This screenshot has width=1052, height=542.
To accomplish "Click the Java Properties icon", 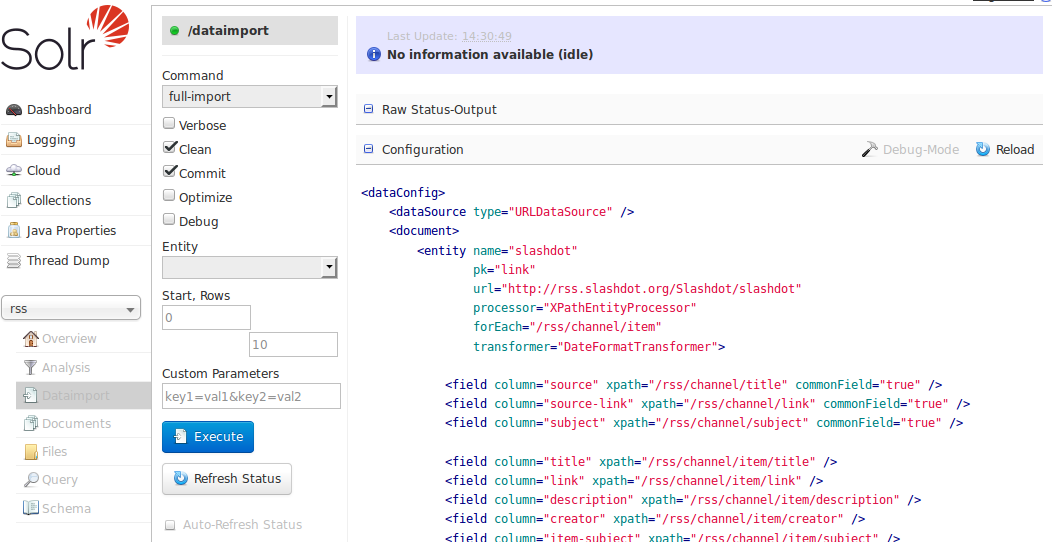I will [x=14, y=231].
